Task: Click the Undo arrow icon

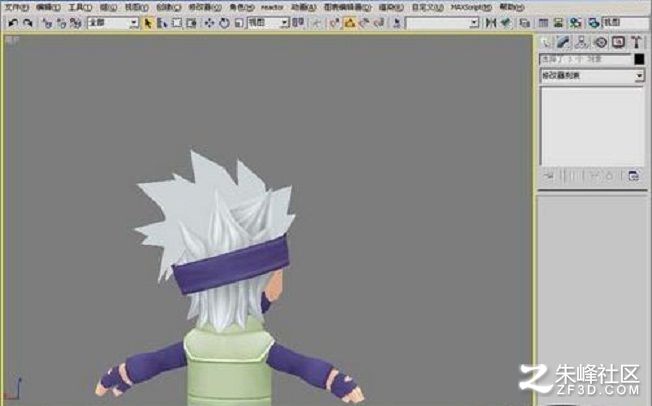Action: (13, 22)
